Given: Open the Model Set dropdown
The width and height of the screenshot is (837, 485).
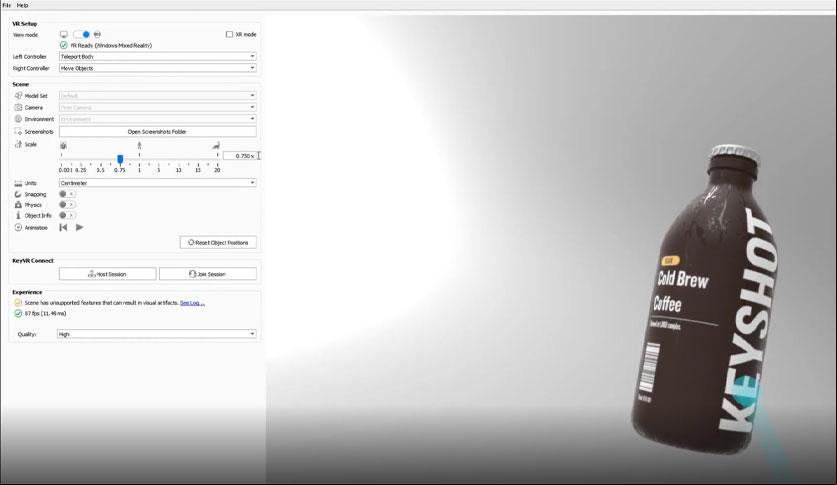Looking at the screenshot, I should [x=157, y=96].
